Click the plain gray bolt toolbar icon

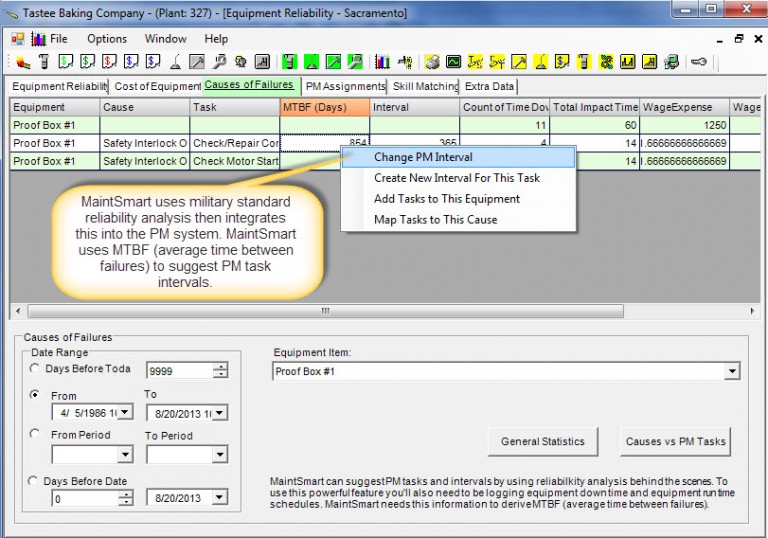pos(44,62)
